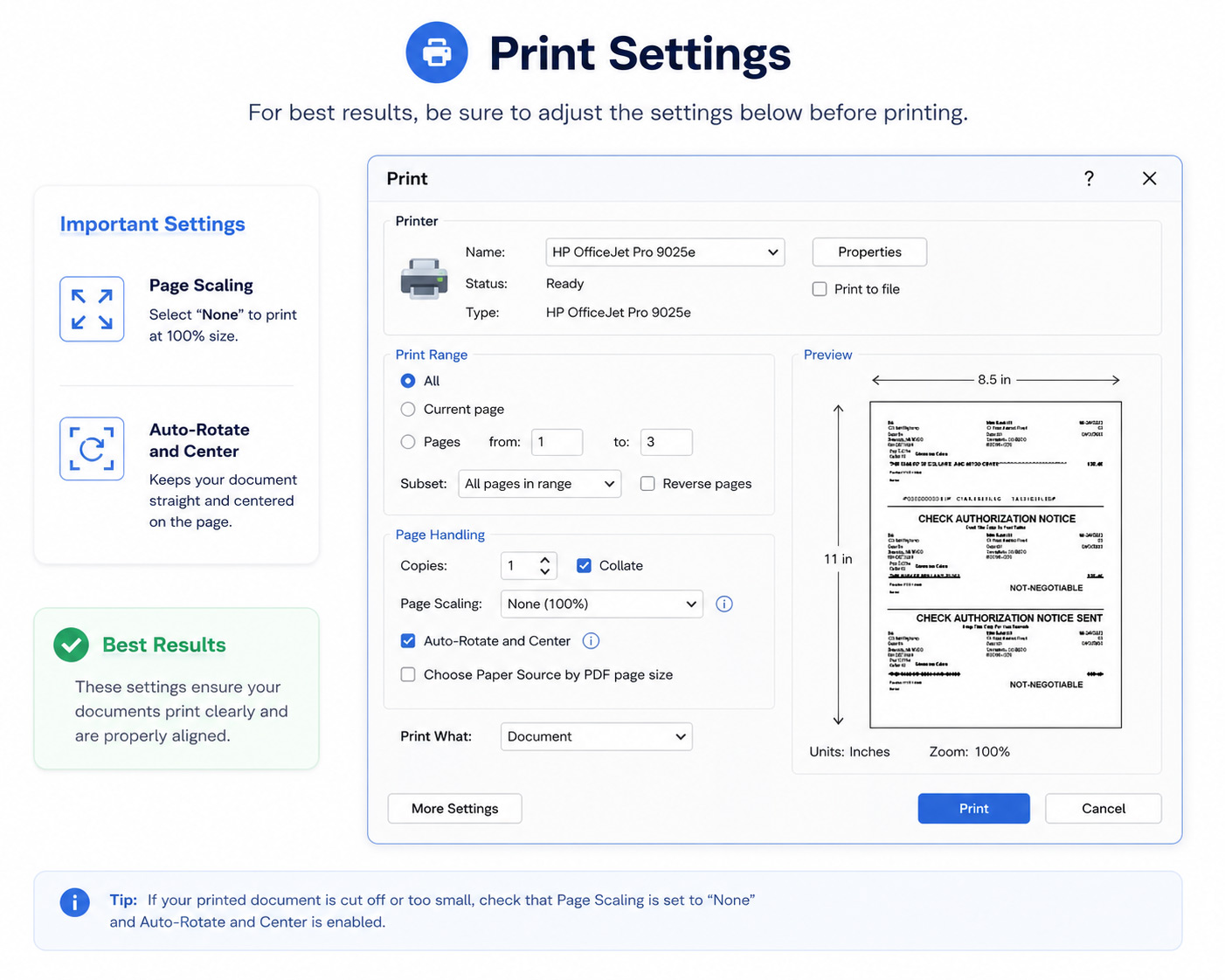Image resolution: width=1225 pixels, height=980 pixels.
Task: Click the Print Range section label
Action: [x=432, y=355]
